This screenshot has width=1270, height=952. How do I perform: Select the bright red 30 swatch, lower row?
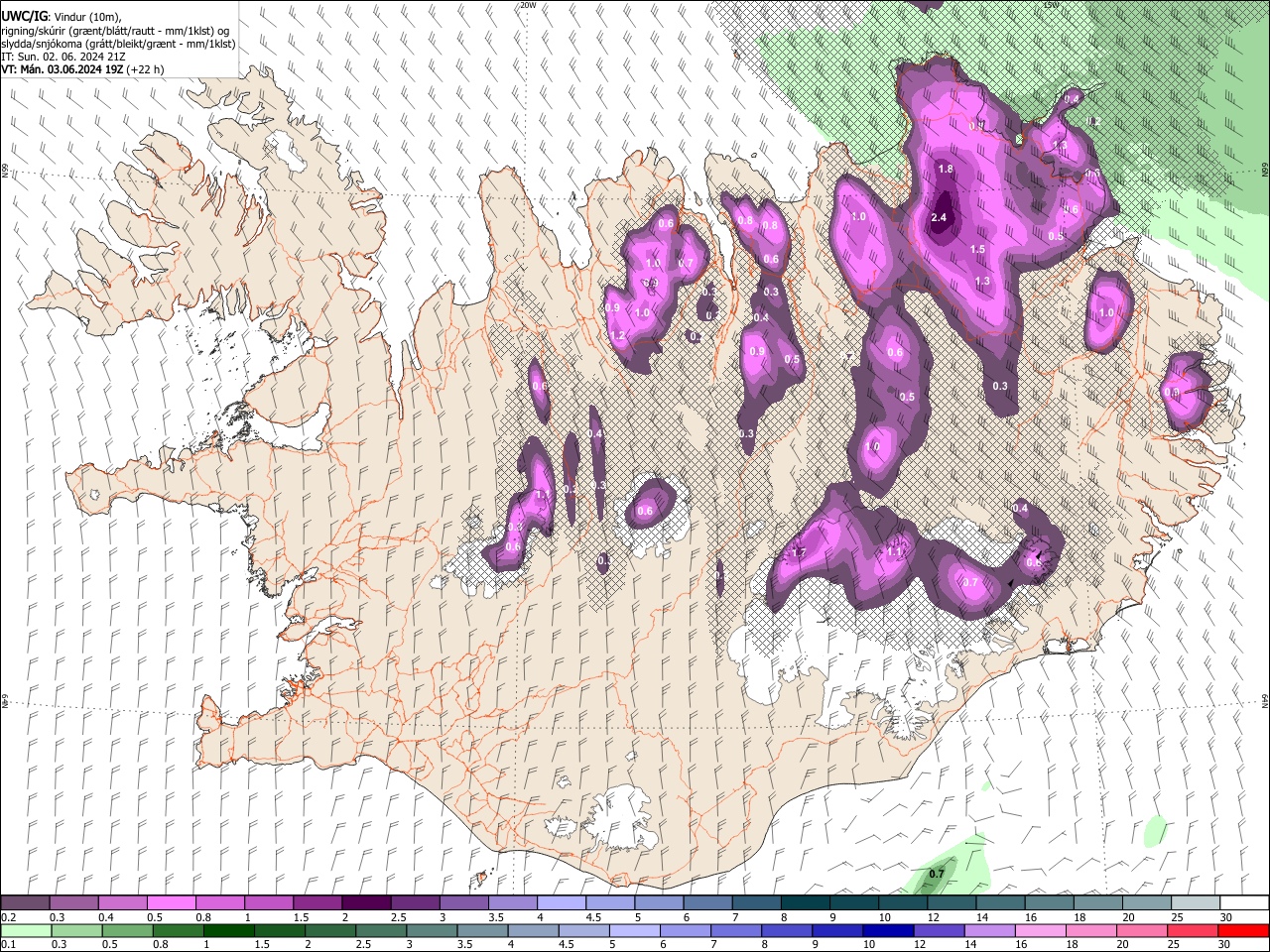pos(1243,930)
